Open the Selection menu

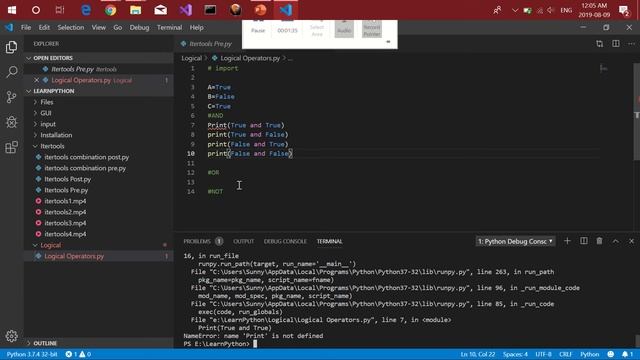71,27
